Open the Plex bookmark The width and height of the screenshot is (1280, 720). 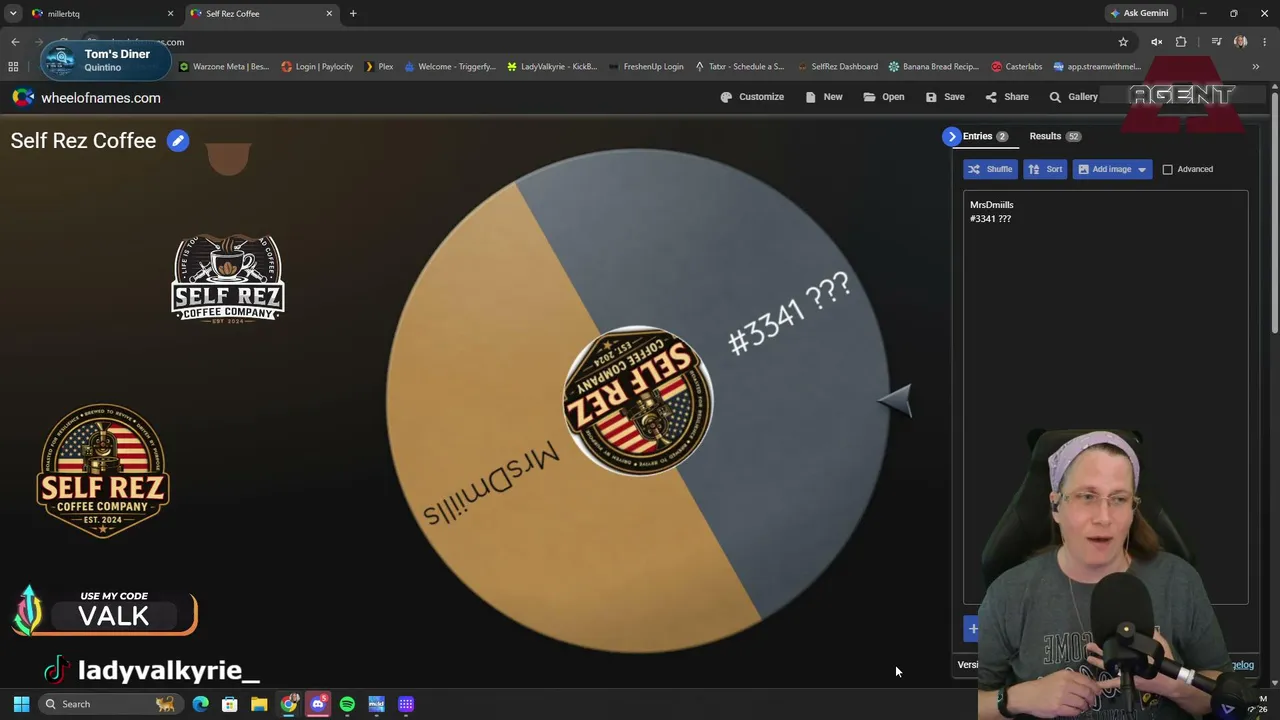click(379, 67)
